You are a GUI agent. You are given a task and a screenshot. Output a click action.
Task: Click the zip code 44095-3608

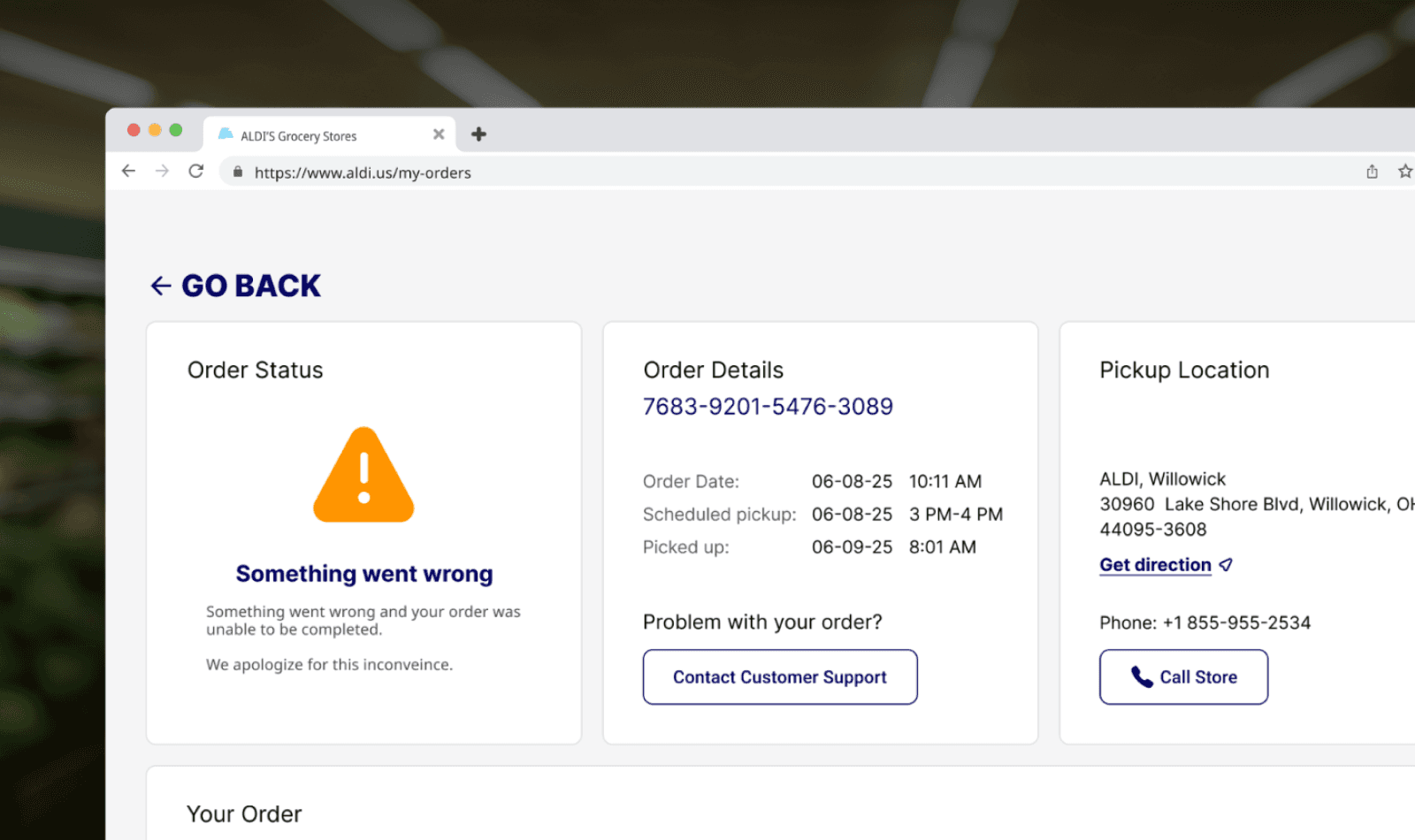point(1152,530)
